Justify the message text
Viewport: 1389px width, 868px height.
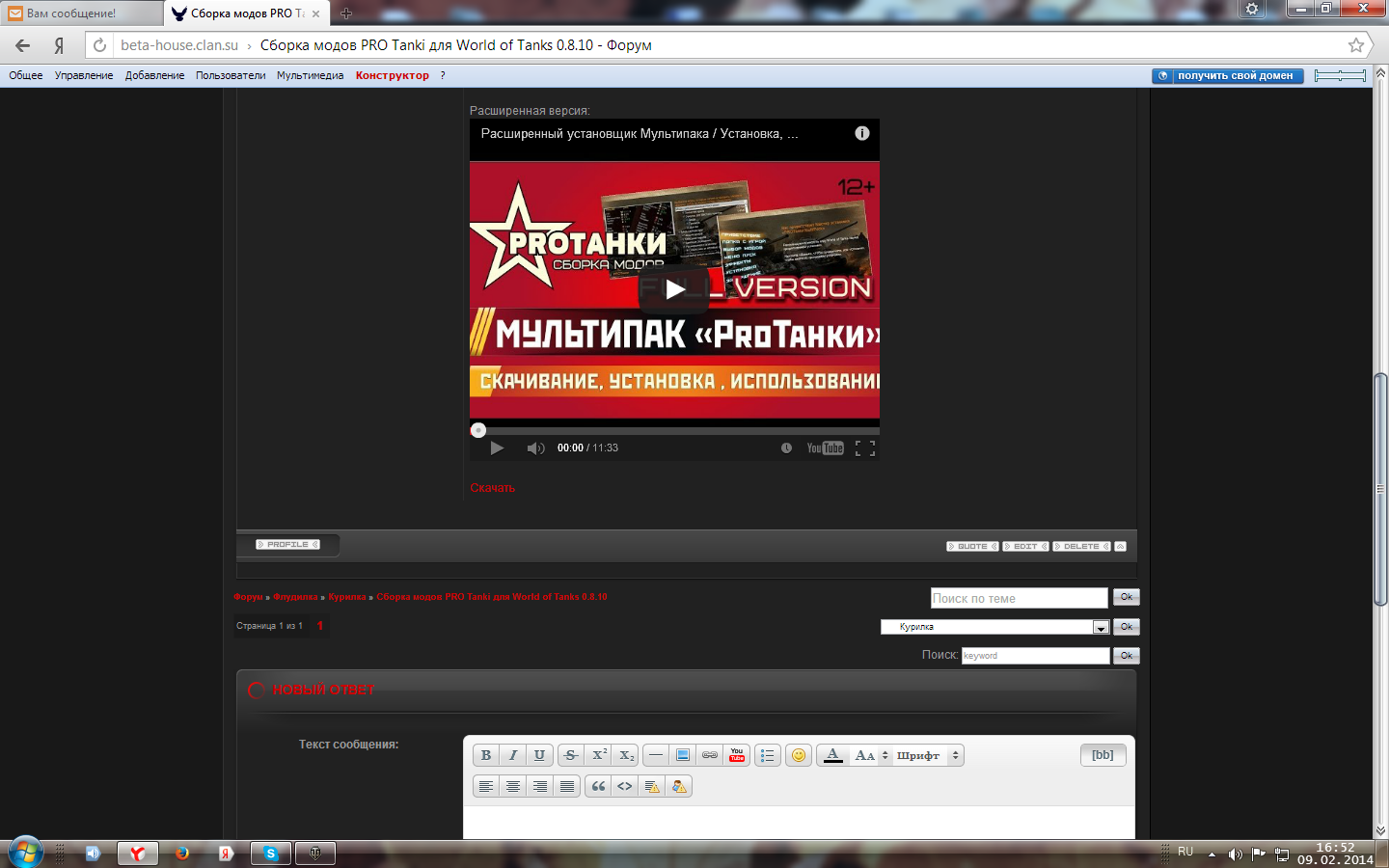567,787
